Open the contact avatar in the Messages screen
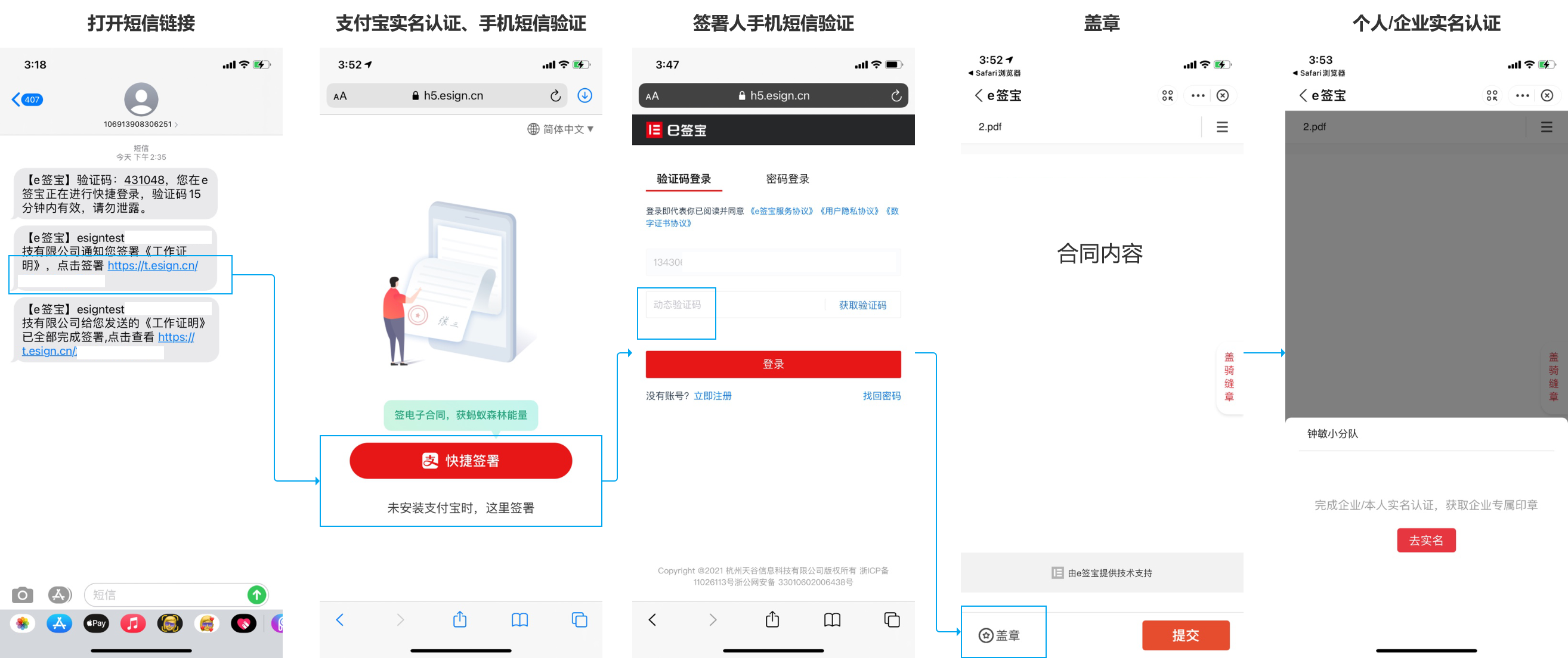Screen dimensions: 1568x658 click(x=141, y=98)
